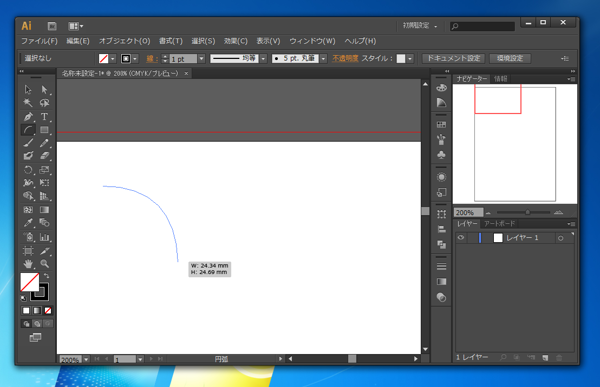
Task: Open brush definition 5 pt. 丸筆 dropdown
Action: [324, 59]
